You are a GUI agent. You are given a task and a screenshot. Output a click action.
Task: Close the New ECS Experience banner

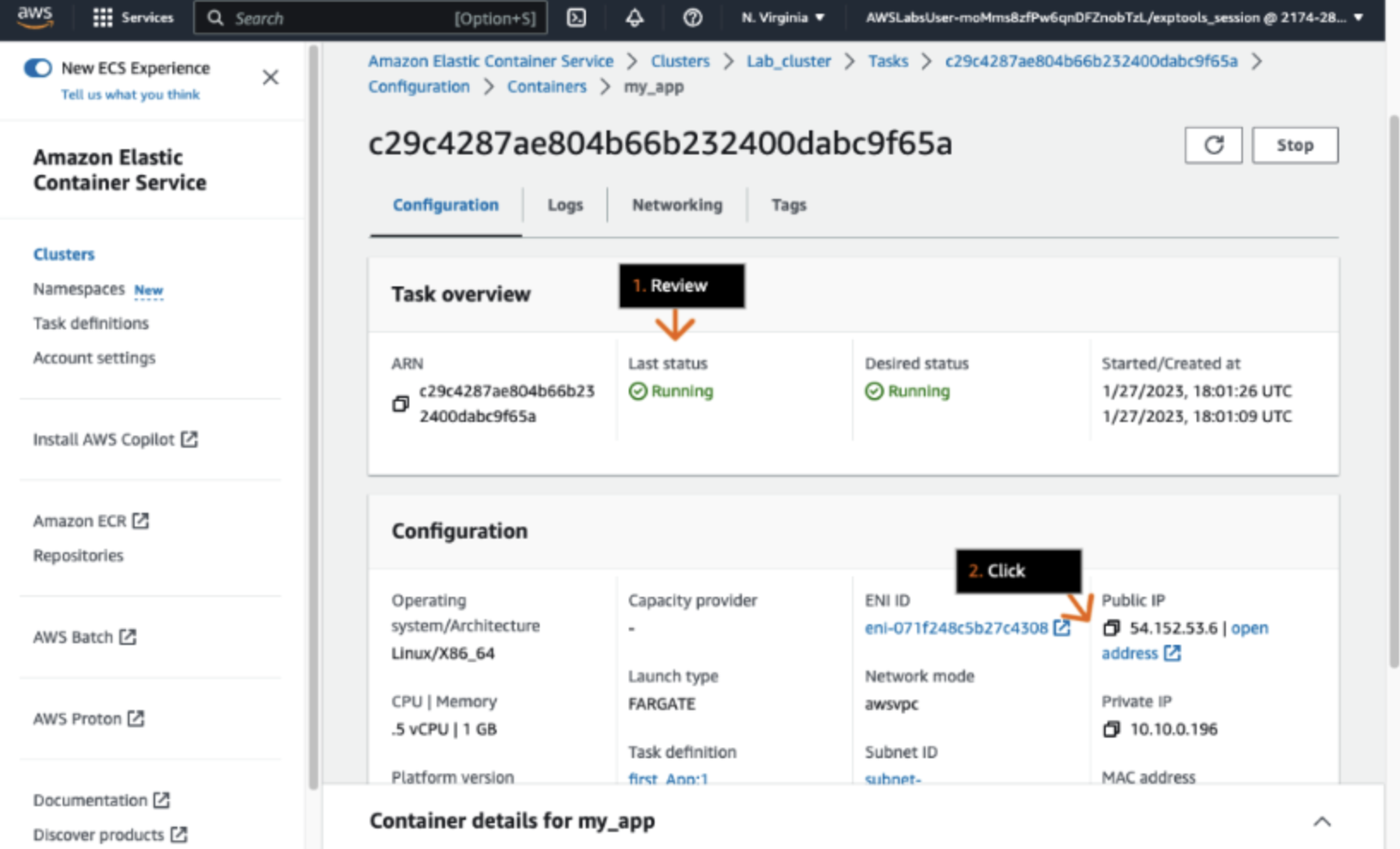click(270, 77)
